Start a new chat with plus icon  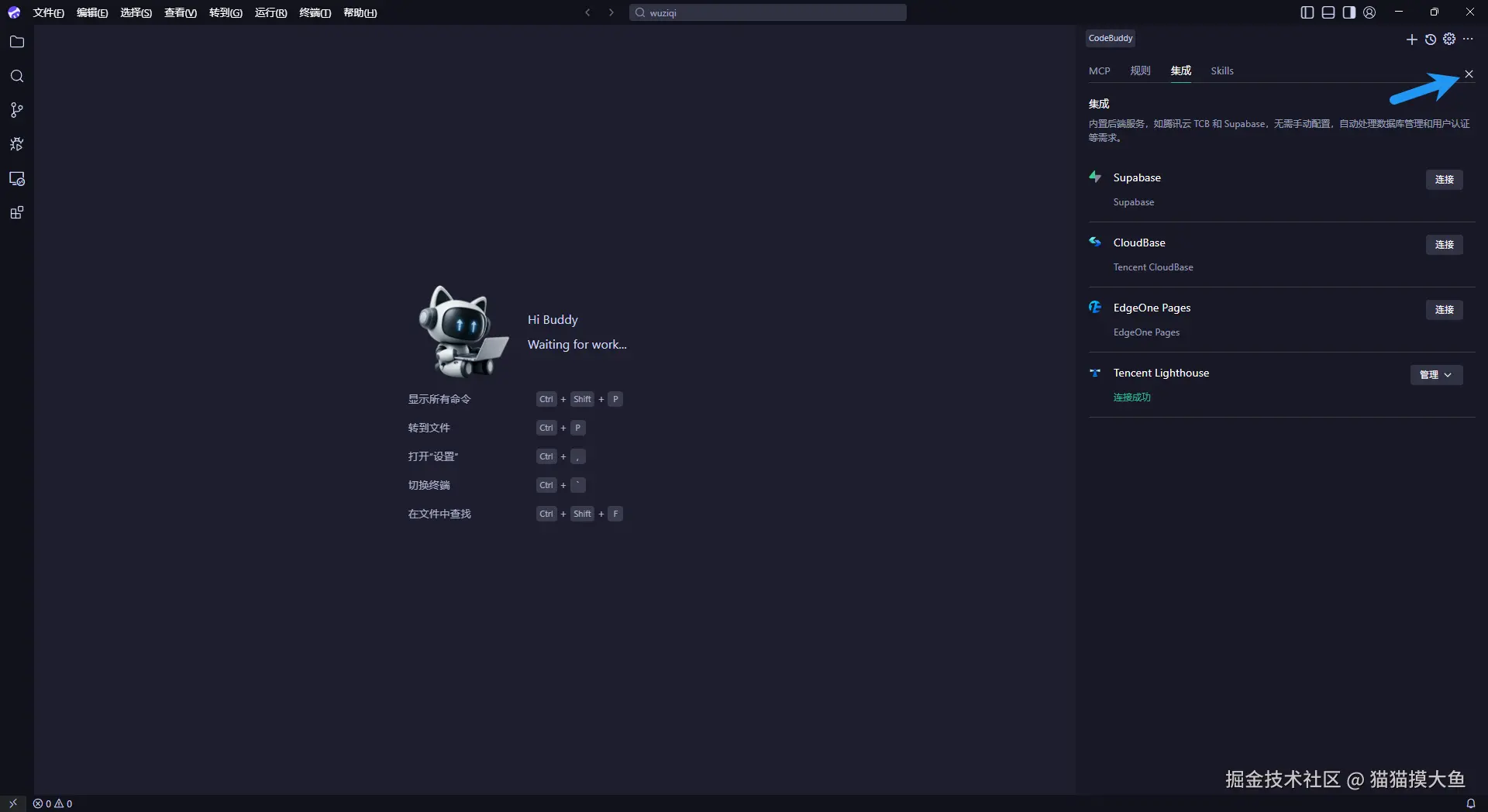click(1411, 40)
